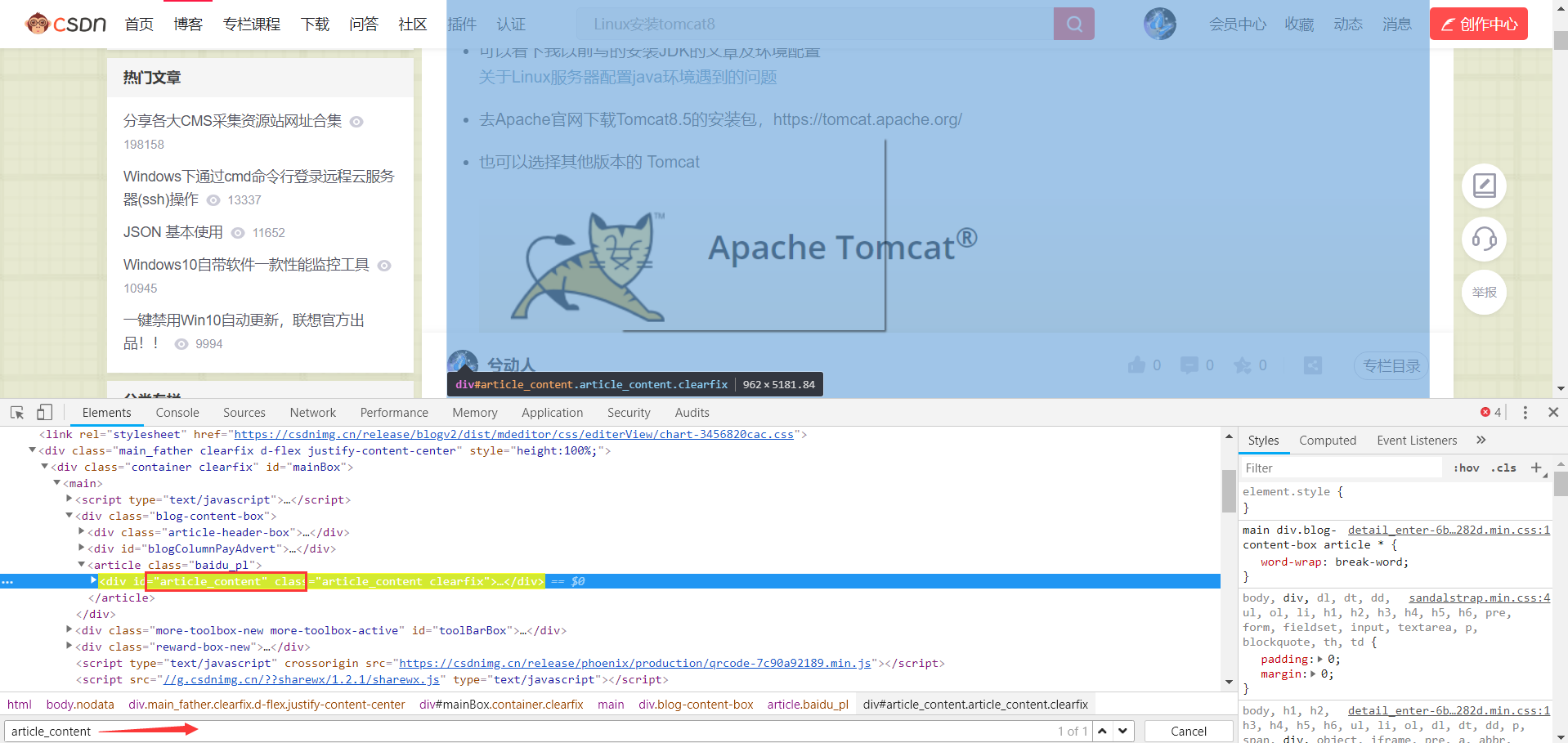Toggle the :hov element state button
This screenshot has width=1568, height=743.
(1466, 468)
